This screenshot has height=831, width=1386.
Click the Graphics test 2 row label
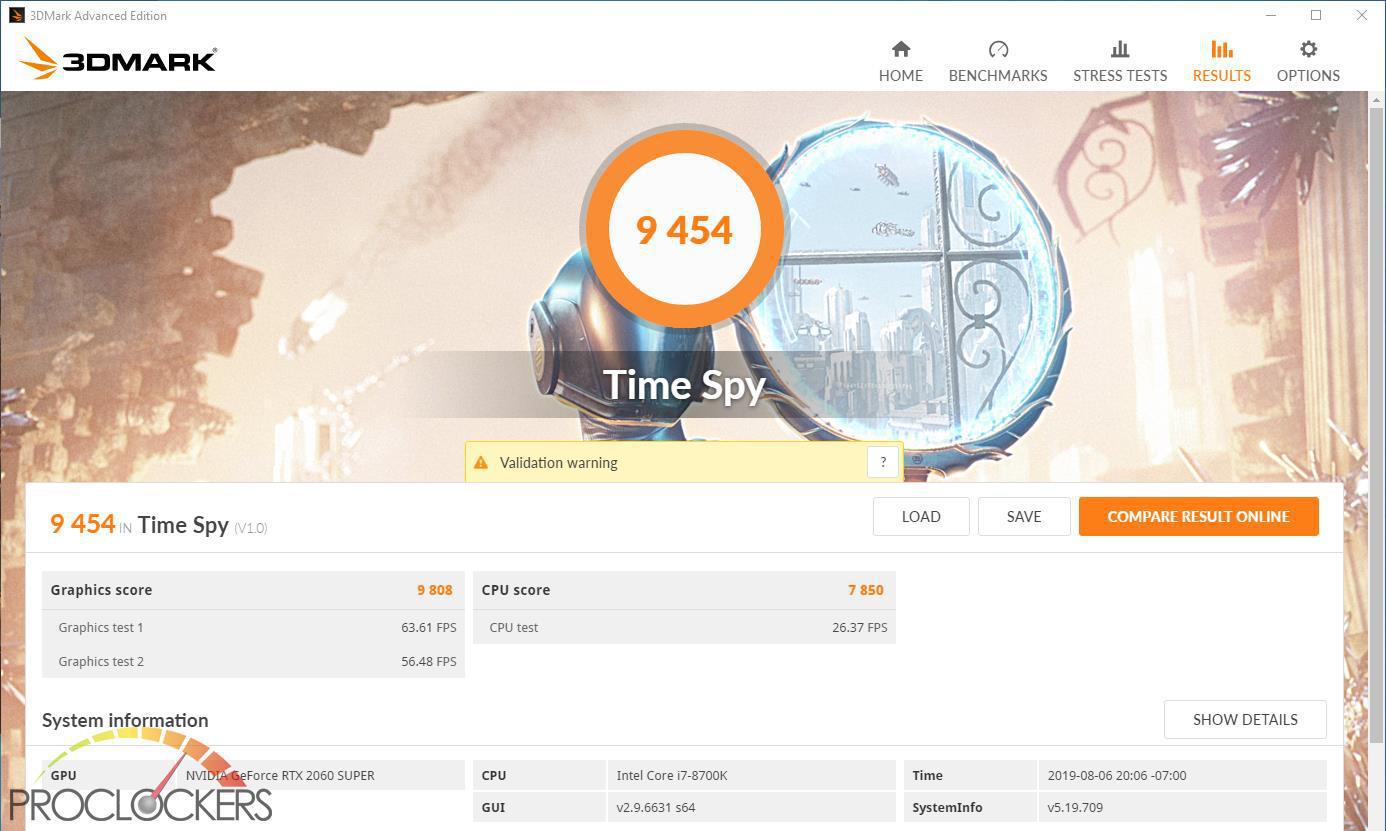coord(101,661)
